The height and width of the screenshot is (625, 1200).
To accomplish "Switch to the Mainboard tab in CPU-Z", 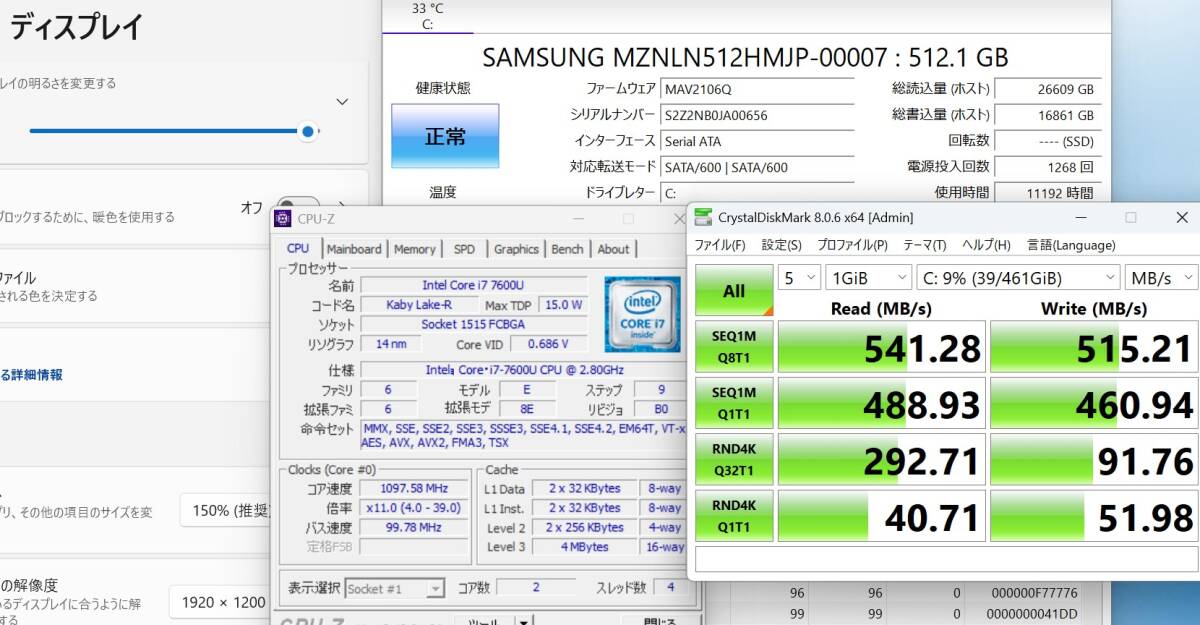I will [x=354, y=249].
